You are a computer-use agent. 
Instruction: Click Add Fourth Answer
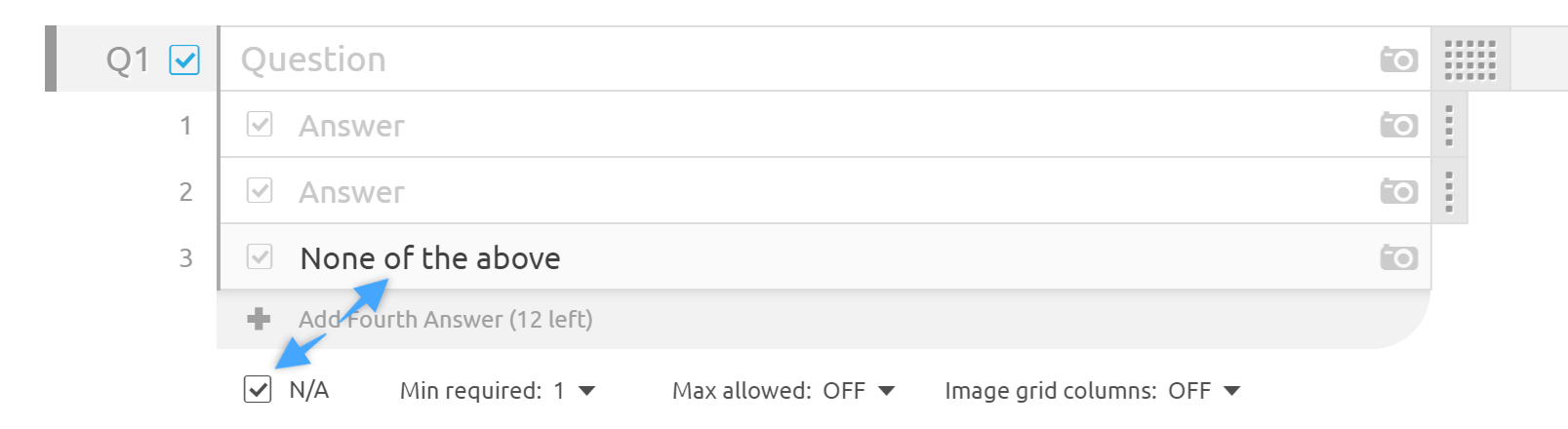click(445, 320)
